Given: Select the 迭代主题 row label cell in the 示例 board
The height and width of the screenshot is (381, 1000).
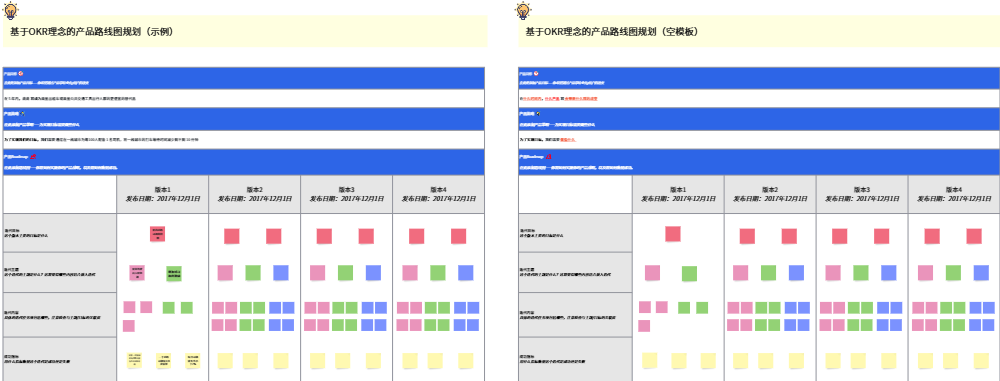Looking at the screenshot, I should tap(60, 273).
